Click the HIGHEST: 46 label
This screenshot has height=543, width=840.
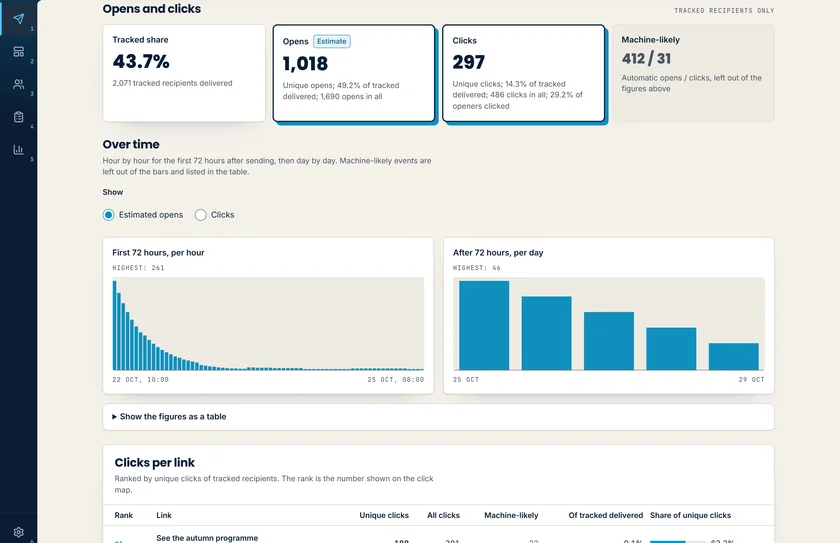pyautogui.click(x=476, y=268)
